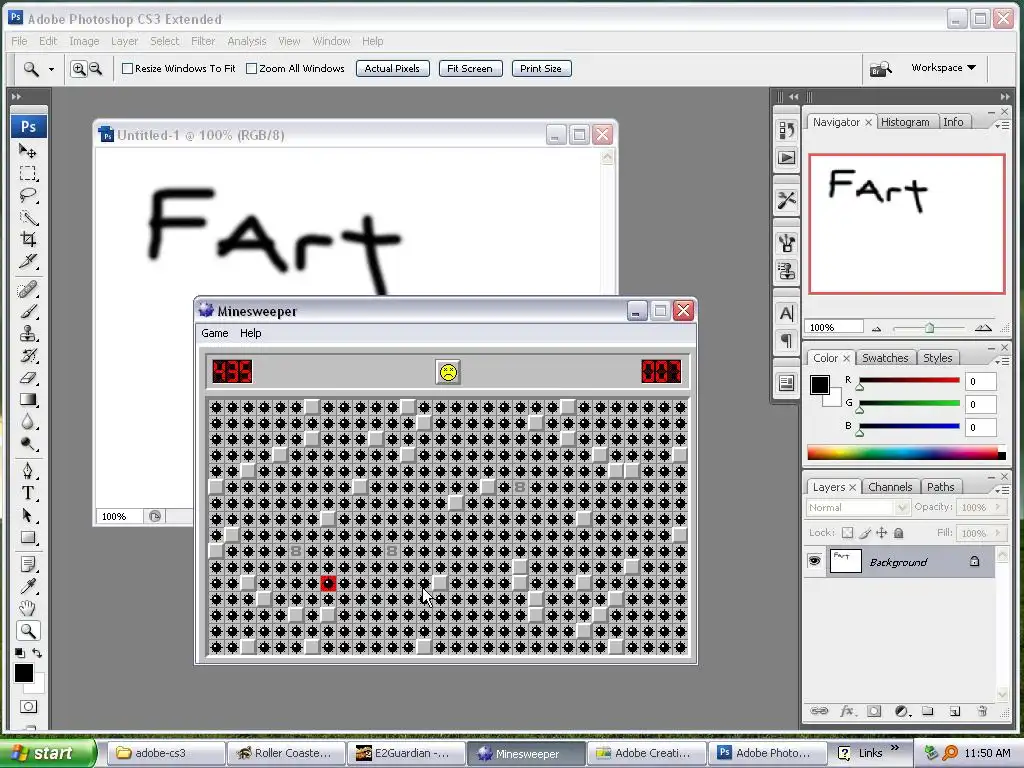Open the Workspace dropdown
Screen dimensions: 1024x768
pyautogui.click(x=944, y=68)
